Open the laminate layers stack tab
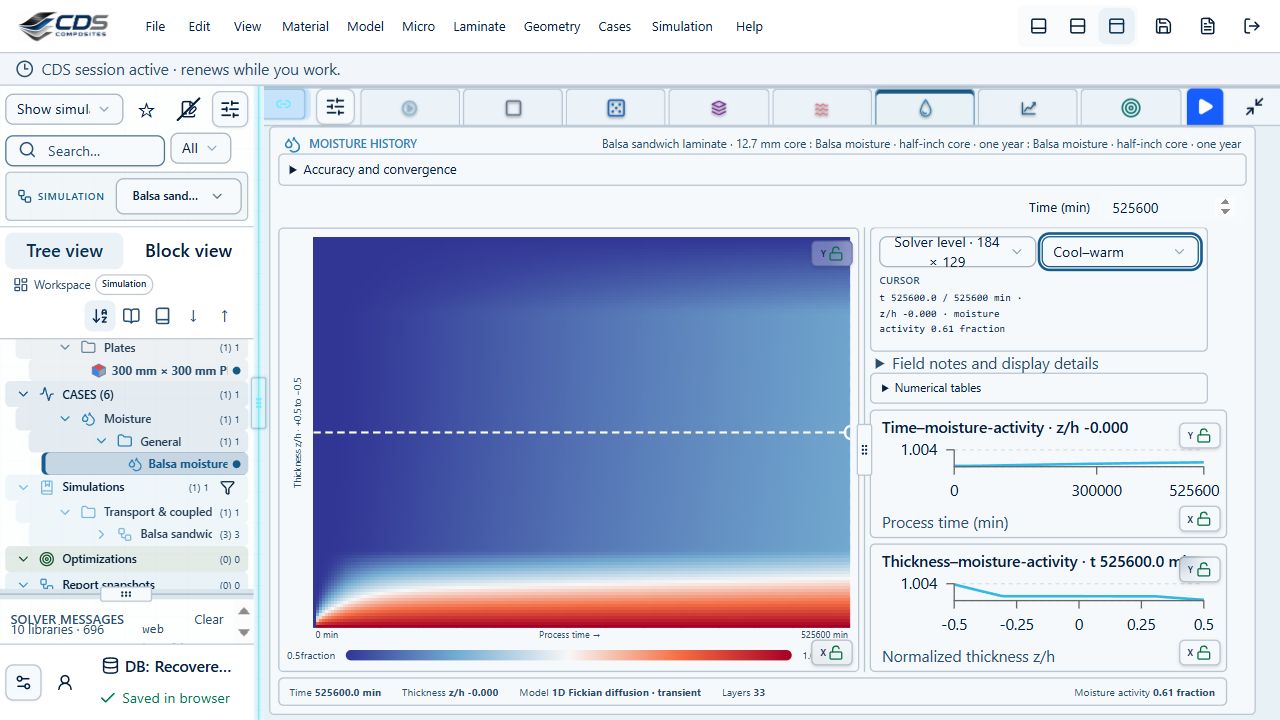 pos(719,108)
